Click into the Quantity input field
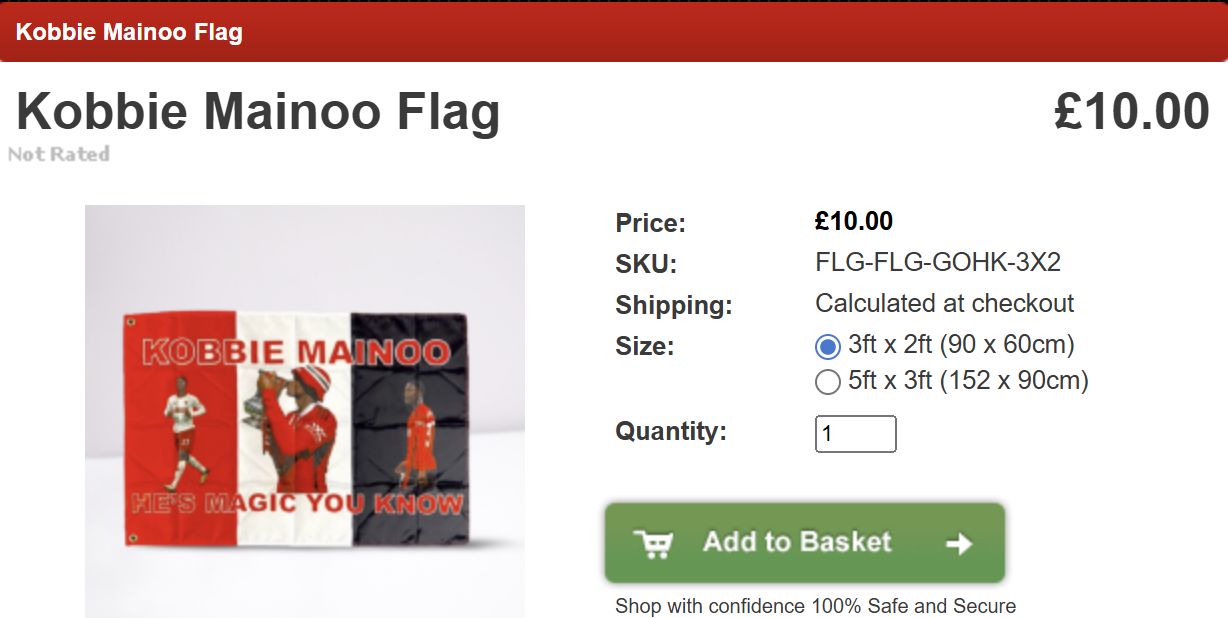1228x618 pixels. pyautogui.click(x=856, y=434)
